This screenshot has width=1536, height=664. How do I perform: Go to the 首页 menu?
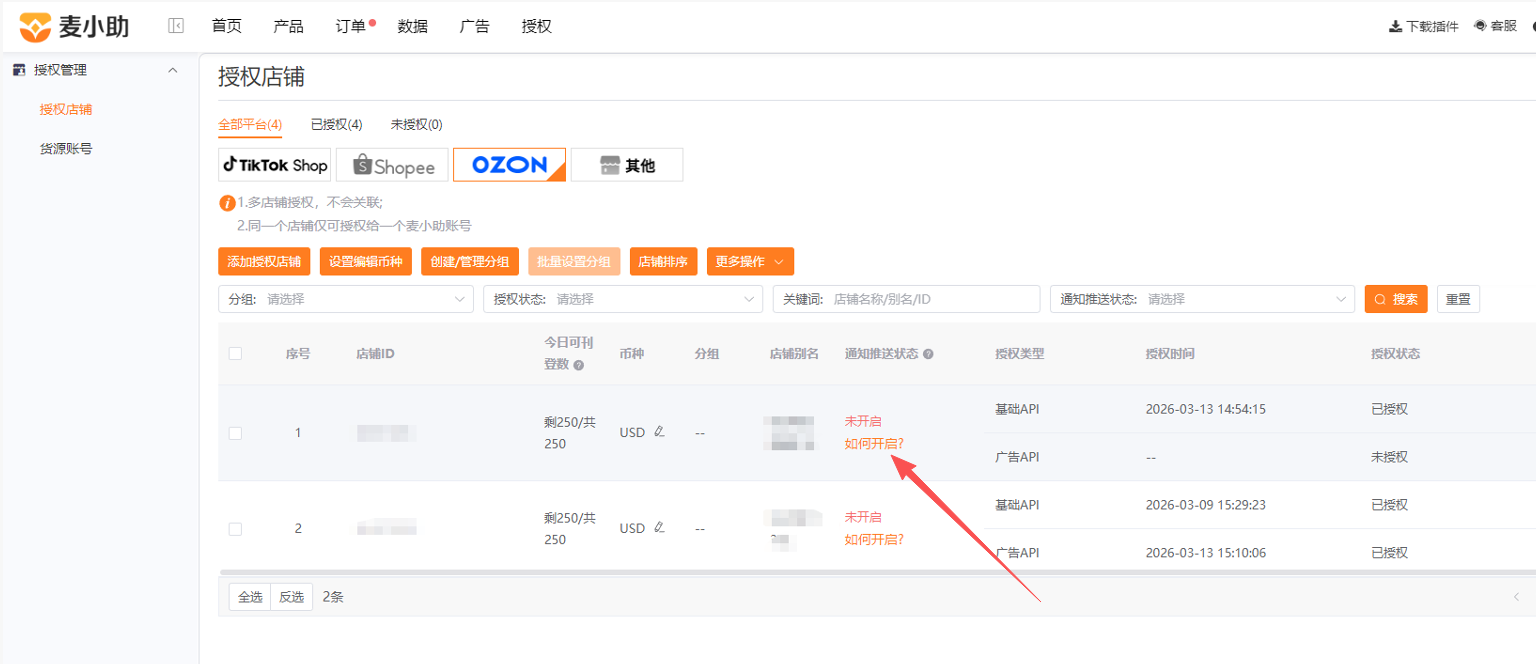point(227,27)
